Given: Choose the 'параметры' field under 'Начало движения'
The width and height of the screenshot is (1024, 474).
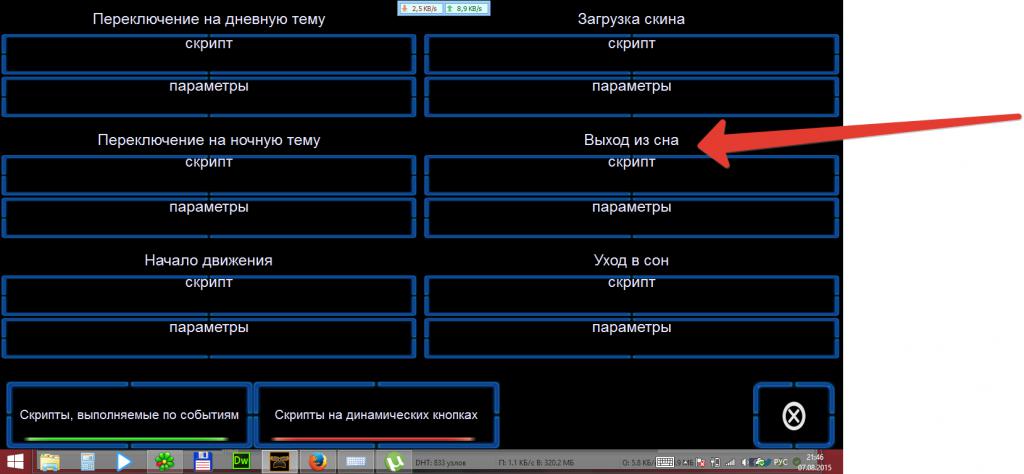Looking at the screenshot, I should pos(209,338).
